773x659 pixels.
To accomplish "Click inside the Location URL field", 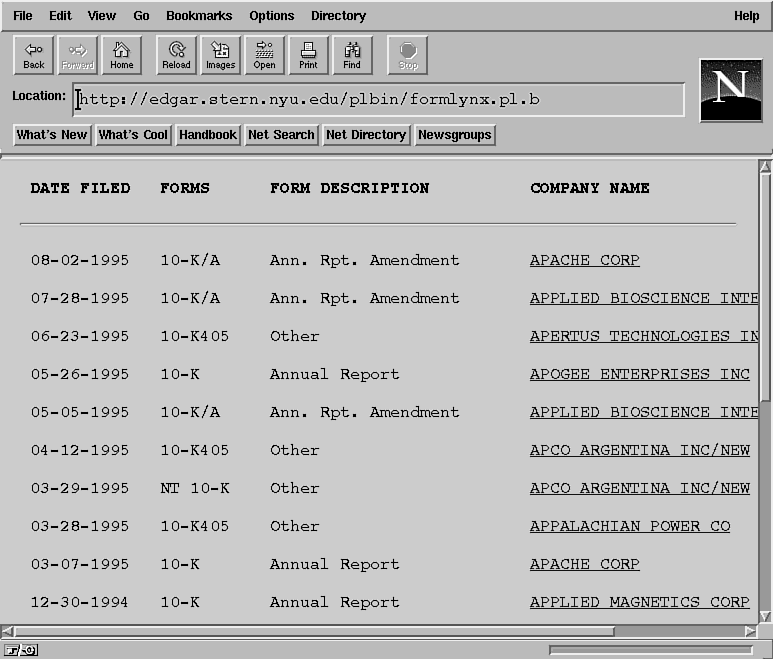I will [380, 99].
